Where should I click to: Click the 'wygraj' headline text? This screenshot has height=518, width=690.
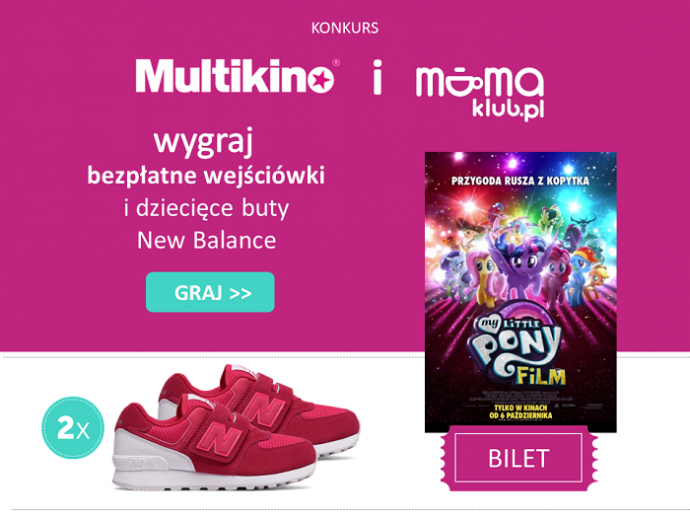pos(204,142)
